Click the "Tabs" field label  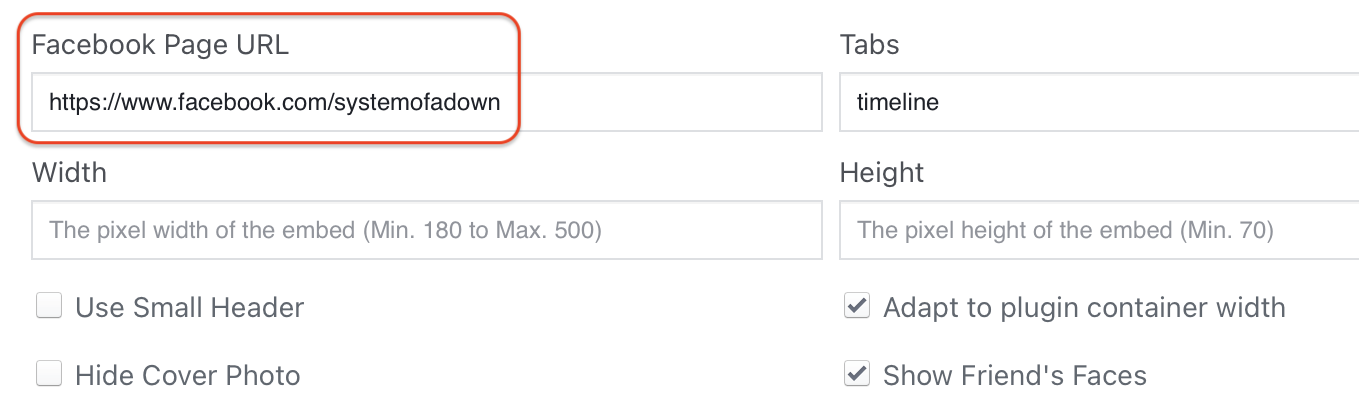tap(869, 45)
